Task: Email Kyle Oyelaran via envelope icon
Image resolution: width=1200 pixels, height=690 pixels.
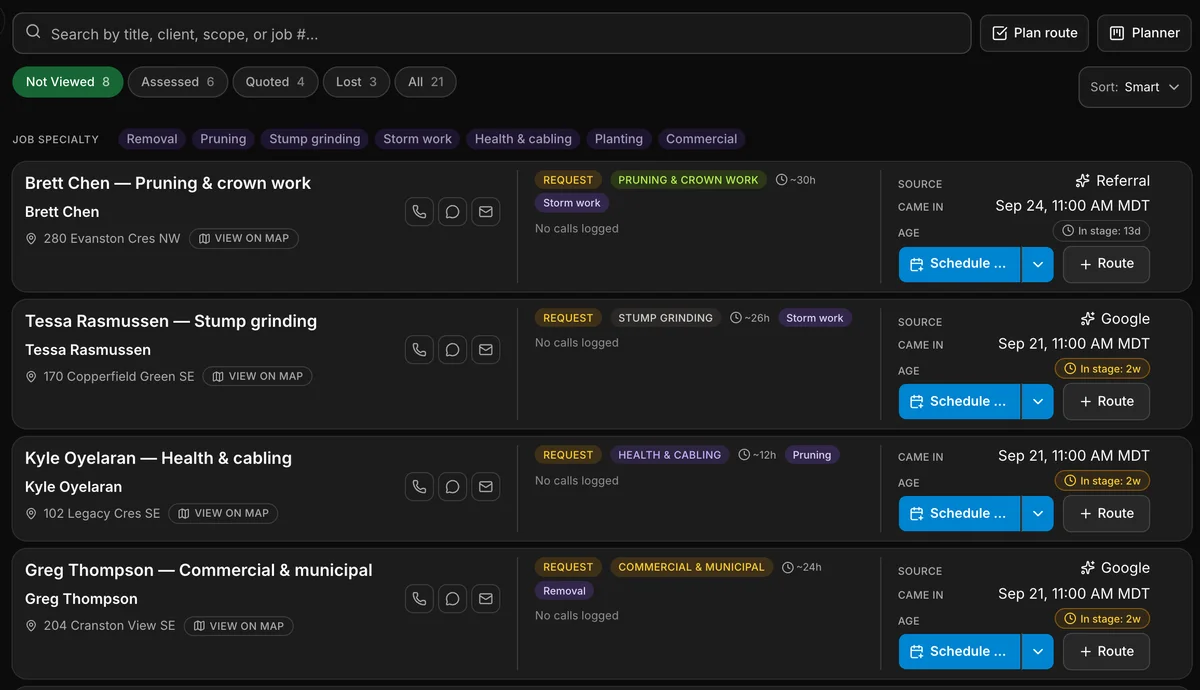Action: pyautogui.click(x=486, y=487)
